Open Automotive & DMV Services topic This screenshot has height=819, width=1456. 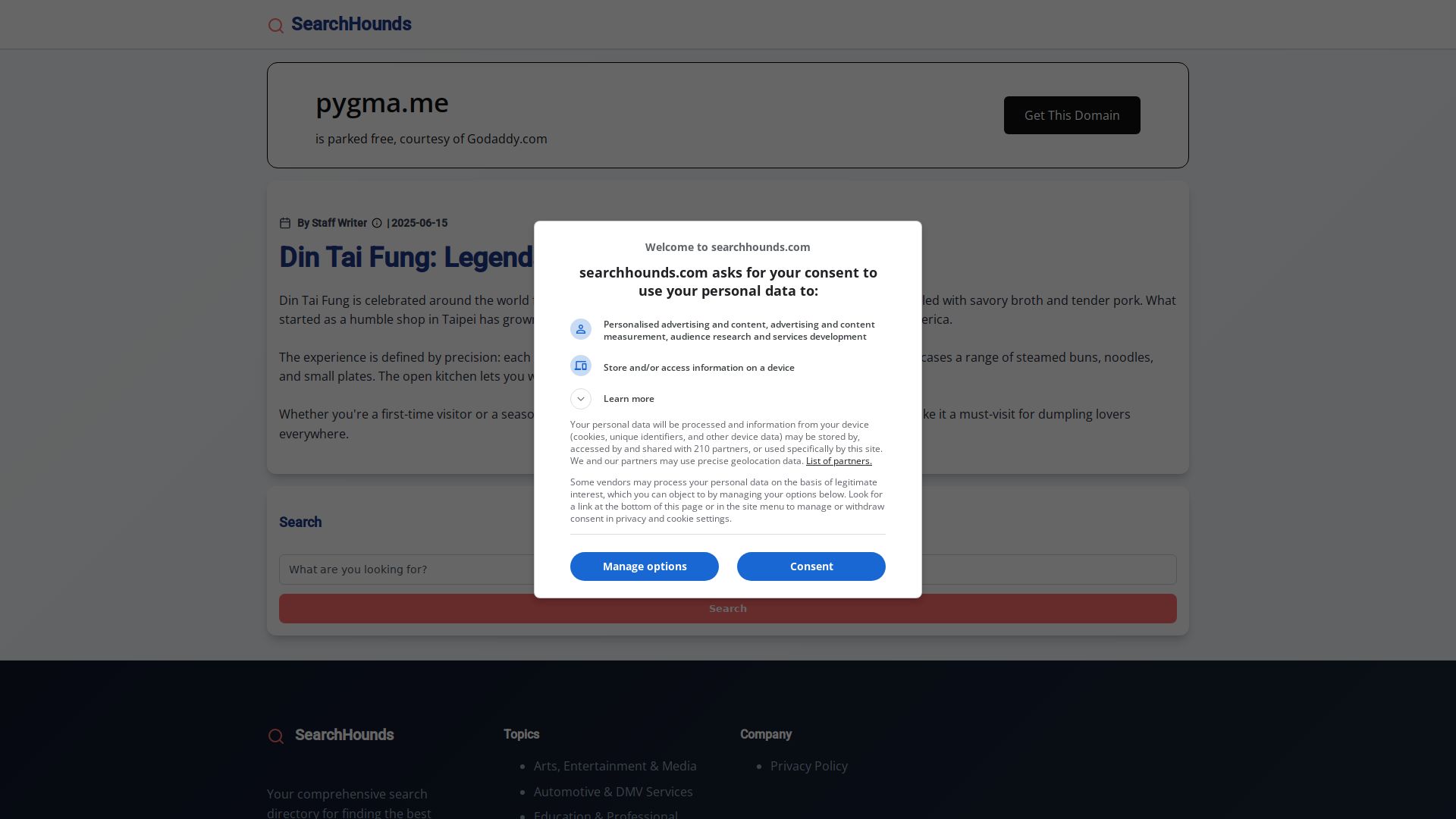(x=613, y=792)
